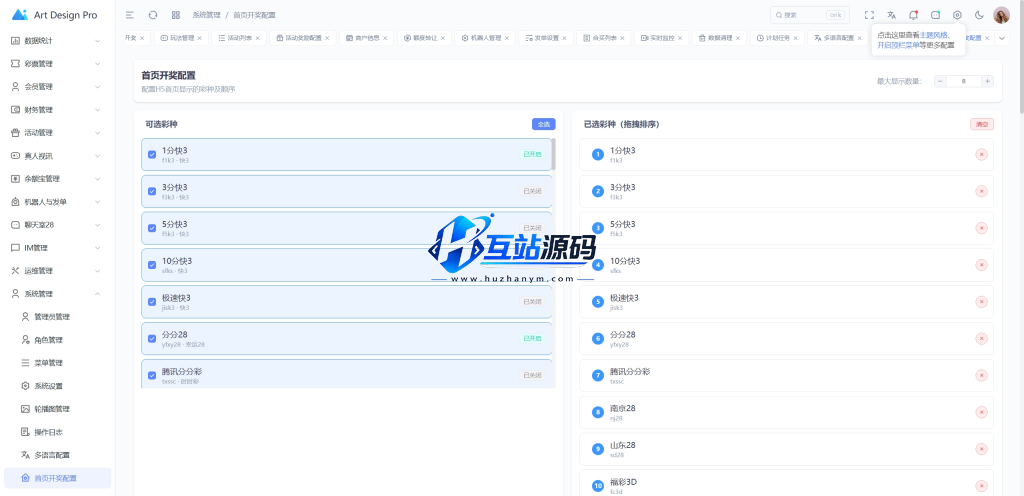The height and width of the screenshot is (496, 1024).
Task: Click the 开启顶栏菜单 link in the tooltip
Action: [899, 45]
